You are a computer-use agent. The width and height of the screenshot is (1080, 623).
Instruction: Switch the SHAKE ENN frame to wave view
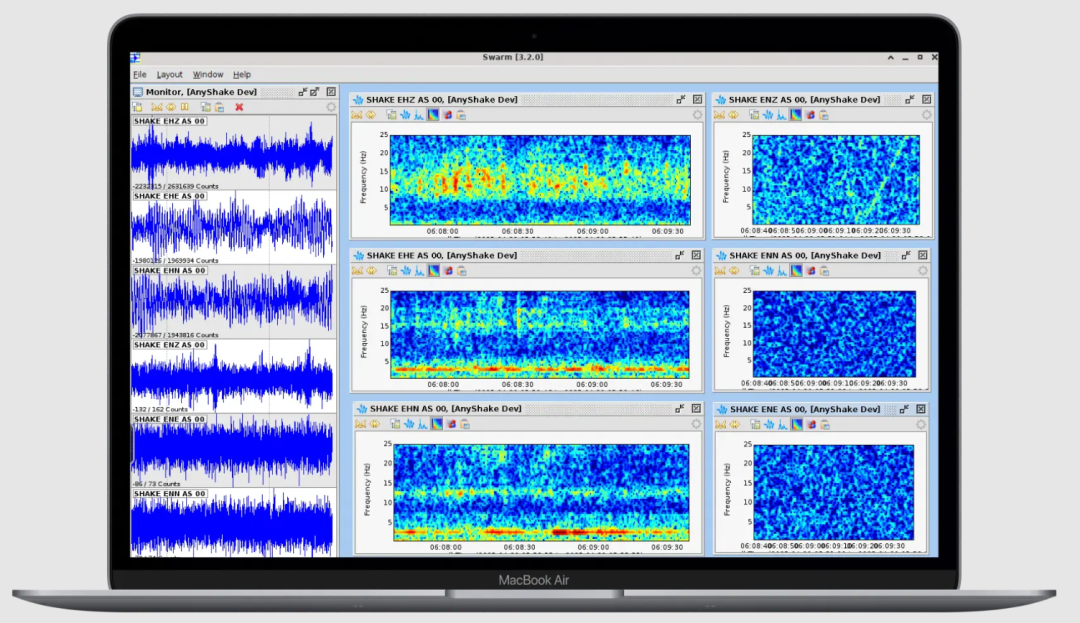point(769,271)
